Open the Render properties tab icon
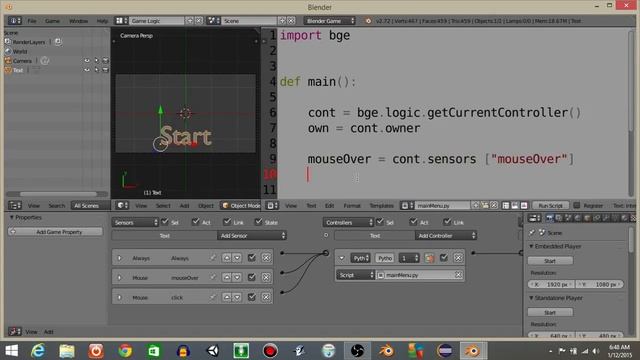 tap(550, 218)
